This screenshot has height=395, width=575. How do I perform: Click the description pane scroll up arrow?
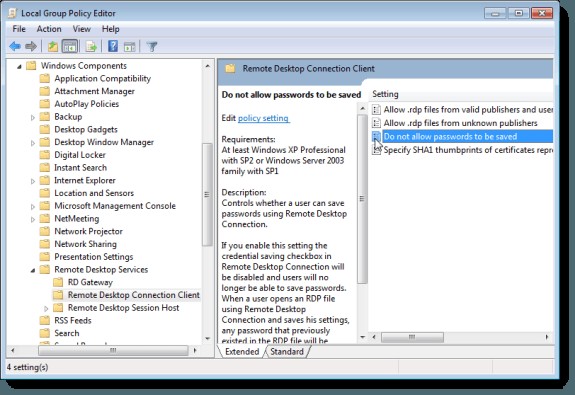[x=362, y=108]
